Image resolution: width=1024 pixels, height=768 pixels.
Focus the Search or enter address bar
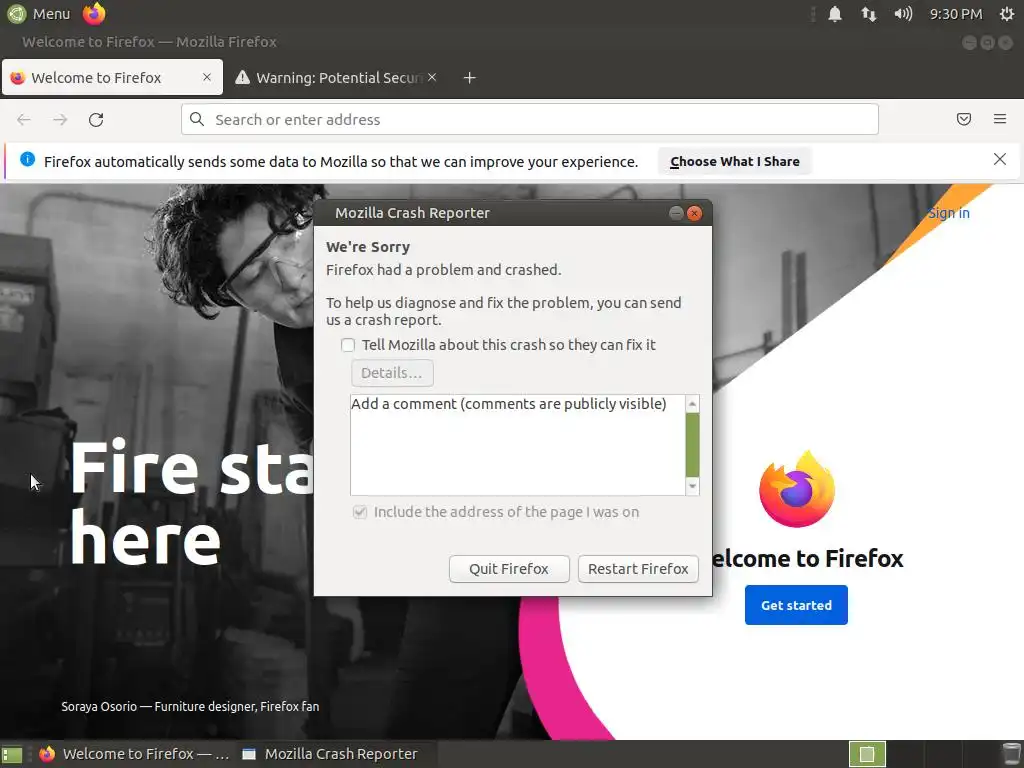click(530, 120)
